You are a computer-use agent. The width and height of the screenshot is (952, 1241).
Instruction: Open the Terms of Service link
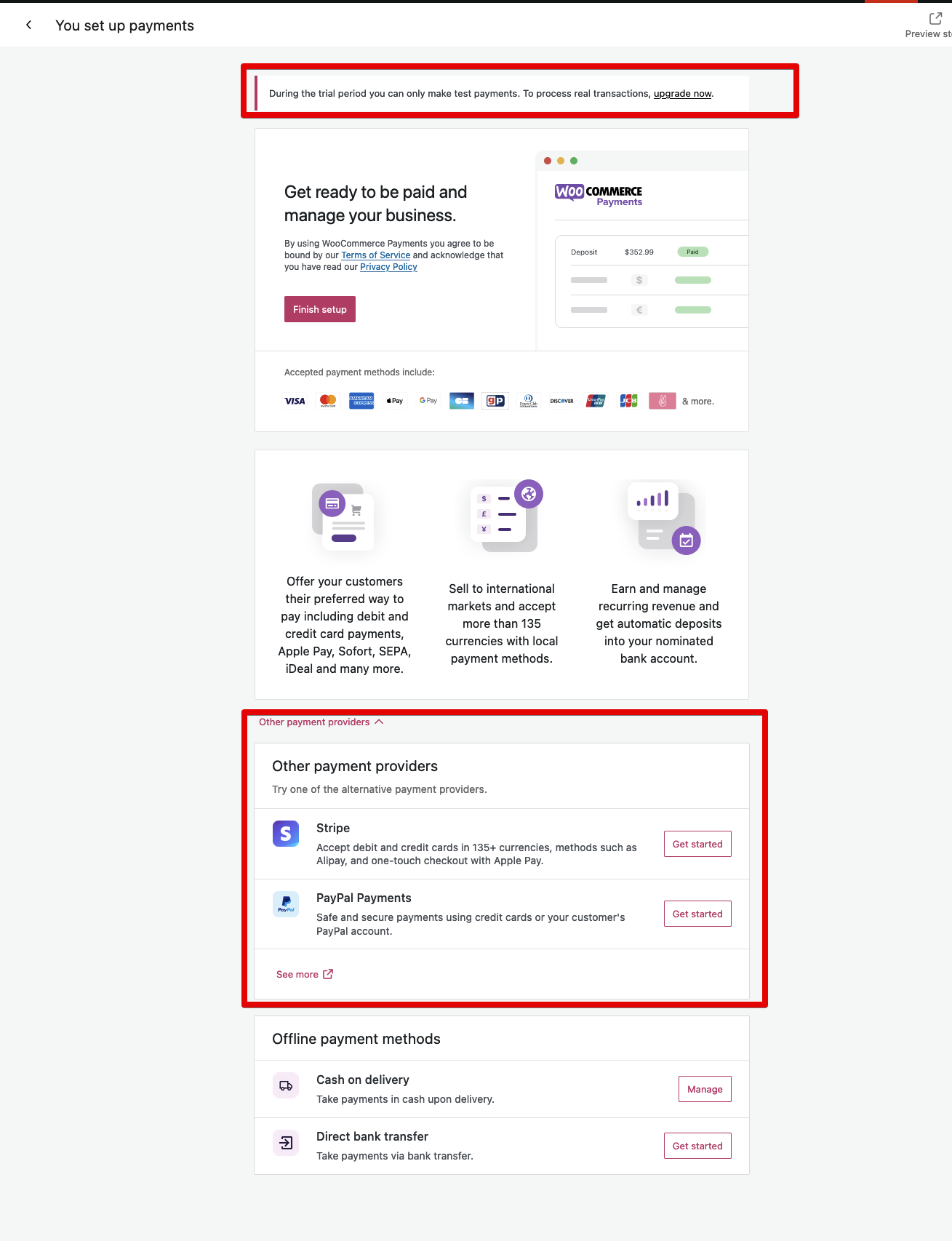(375, 255)
